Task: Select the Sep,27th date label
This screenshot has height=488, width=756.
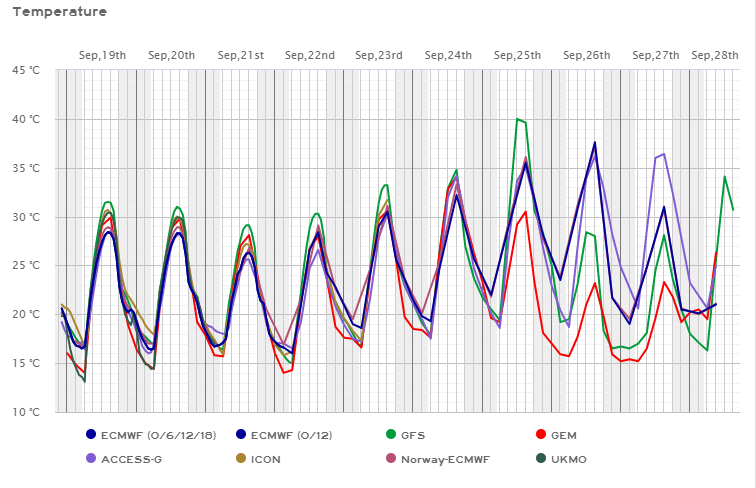Action: (x=656, y=55)
